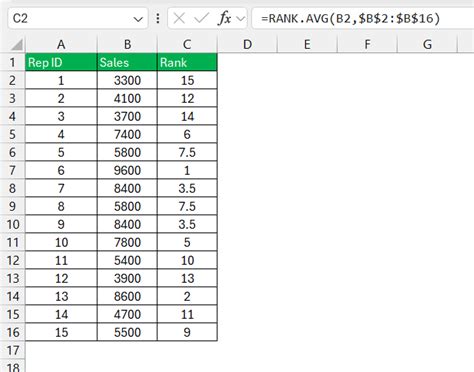Select row 17 header
The image size is (474, 372).
(x=13, y=350)
